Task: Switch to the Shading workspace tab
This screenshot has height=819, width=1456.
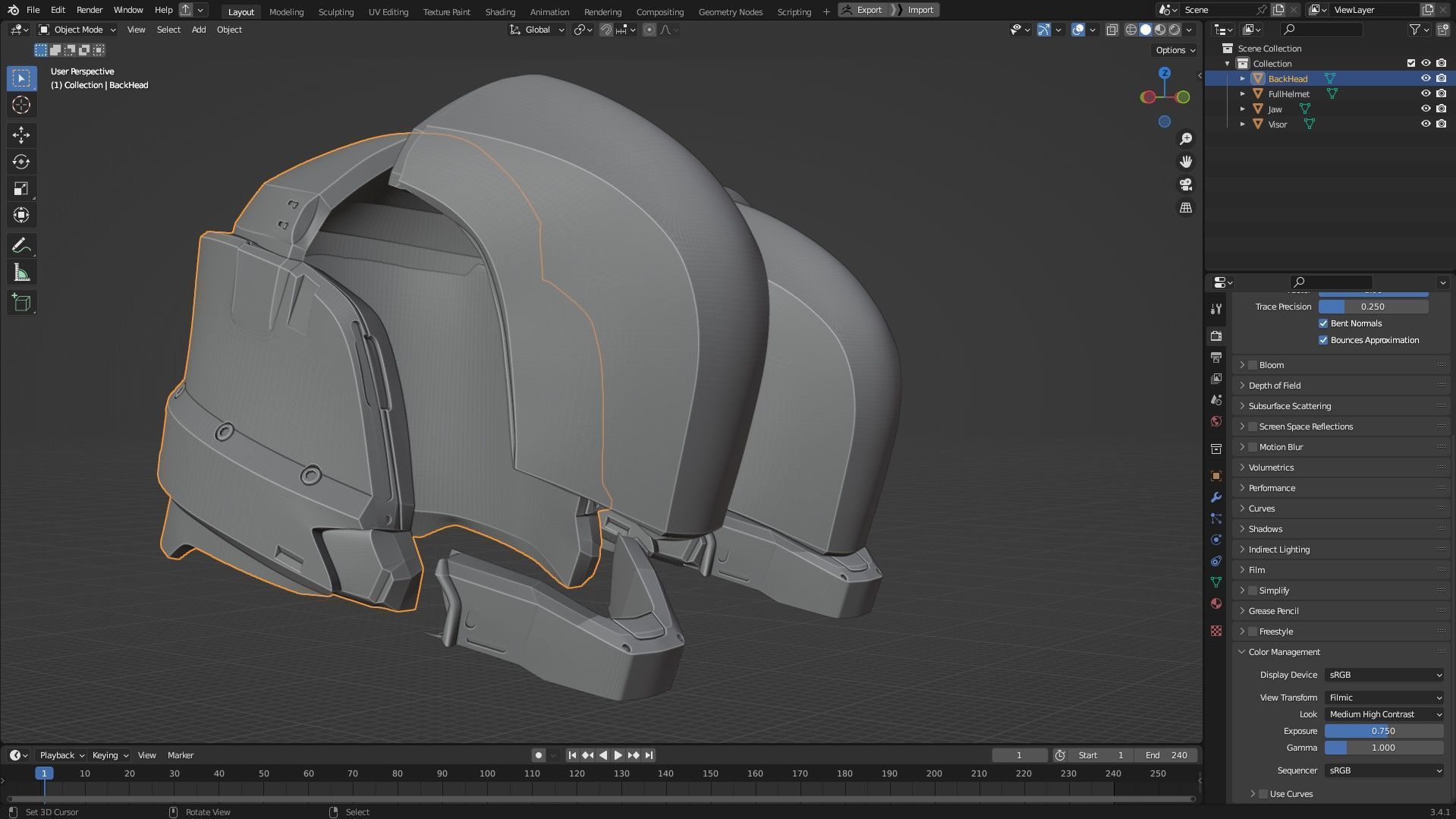Action: (500, 11)
